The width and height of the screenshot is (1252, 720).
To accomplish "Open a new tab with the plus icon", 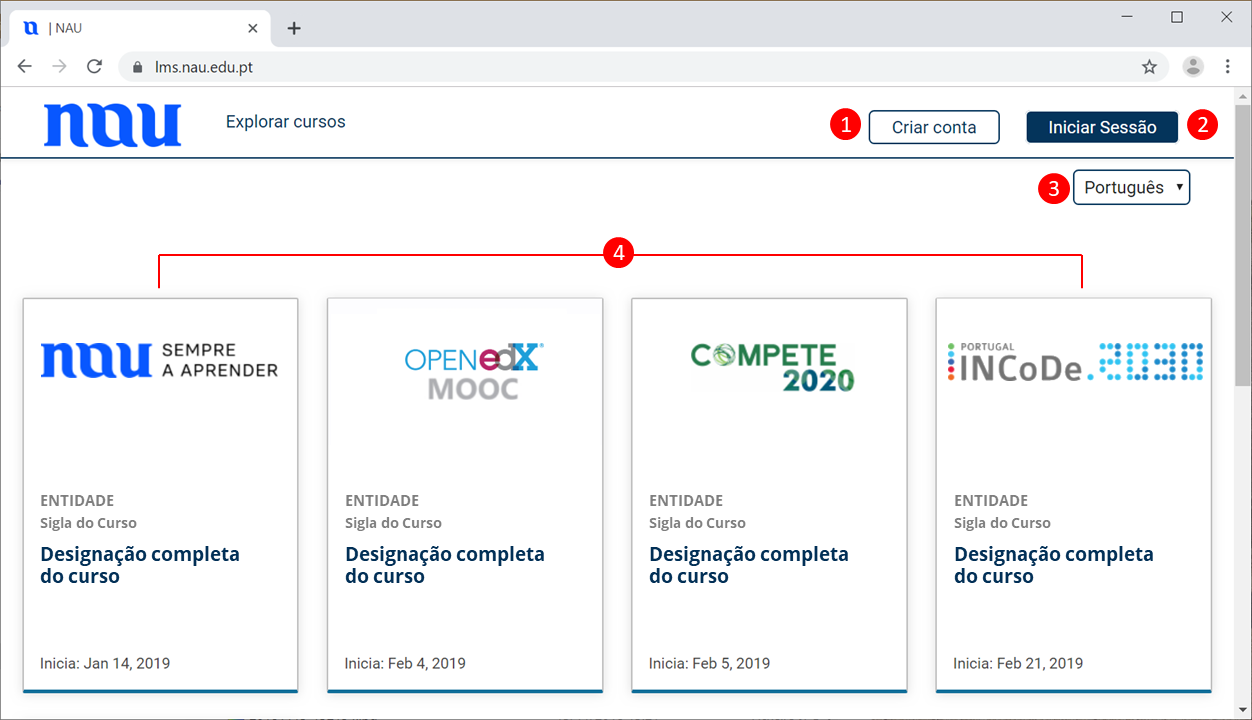I will [294, 28].
